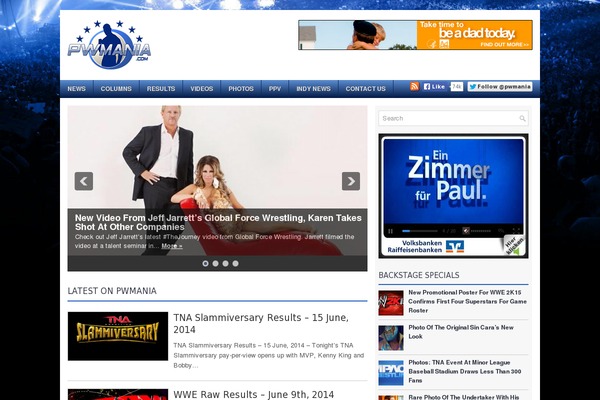Viewport: 600px width, 400px height.
Task: Select the fourth slideshow dot
Action: [x=235, y=263]
